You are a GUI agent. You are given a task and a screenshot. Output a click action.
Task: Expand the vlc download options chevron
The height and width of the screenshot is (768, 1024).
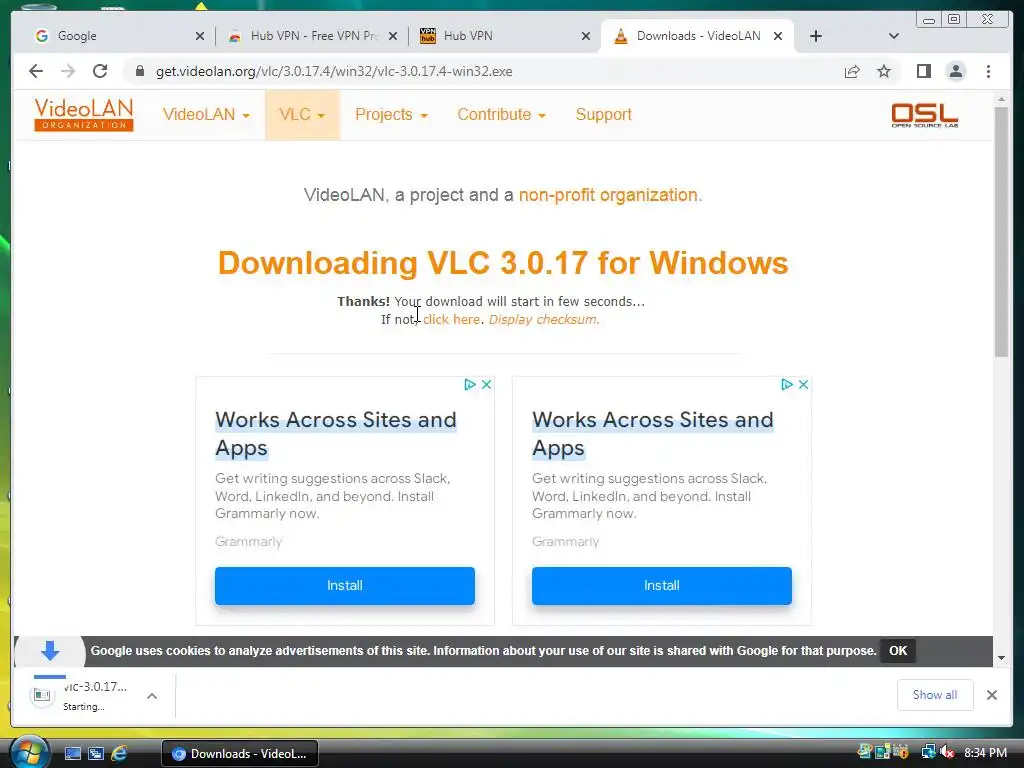click(x=152, y=696)
